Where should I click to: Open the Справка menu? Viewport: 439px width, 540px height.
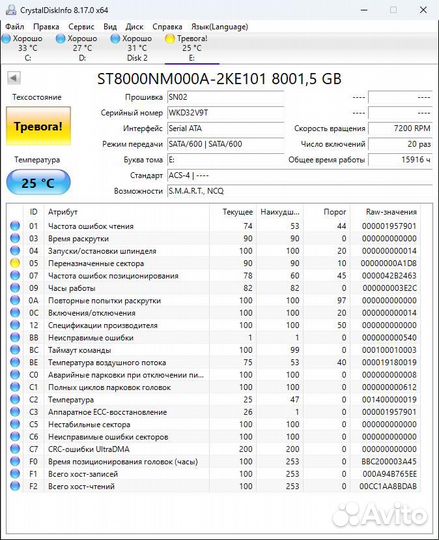coord(167,27)
